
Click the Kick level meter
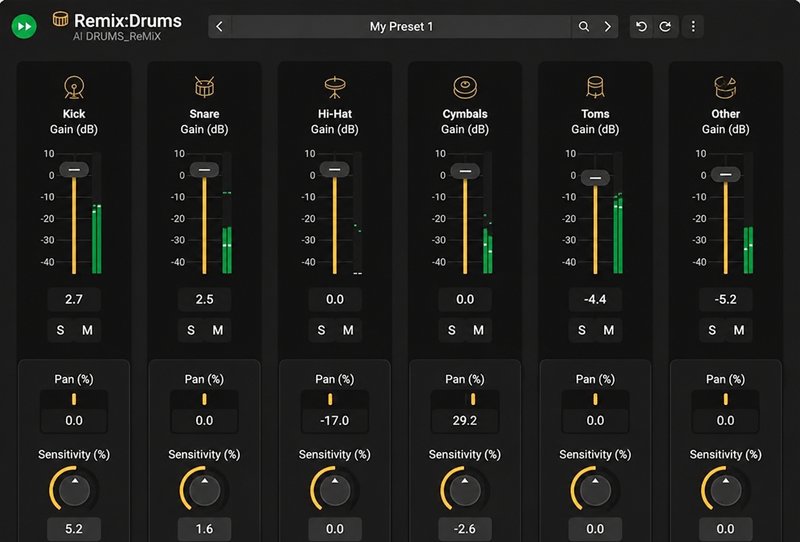[x=96, y=213]
